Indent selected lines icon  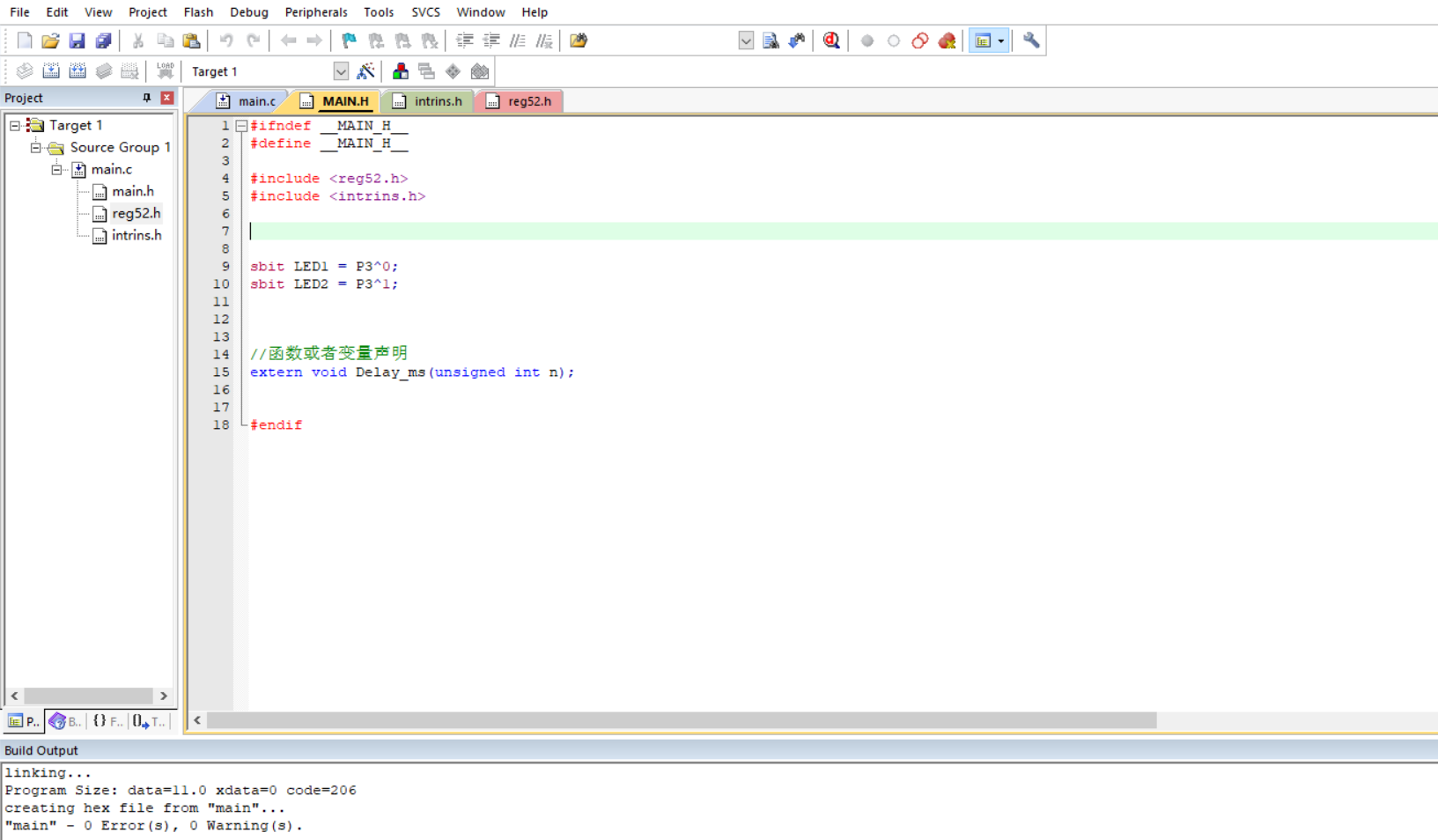[x=465, y=41]
